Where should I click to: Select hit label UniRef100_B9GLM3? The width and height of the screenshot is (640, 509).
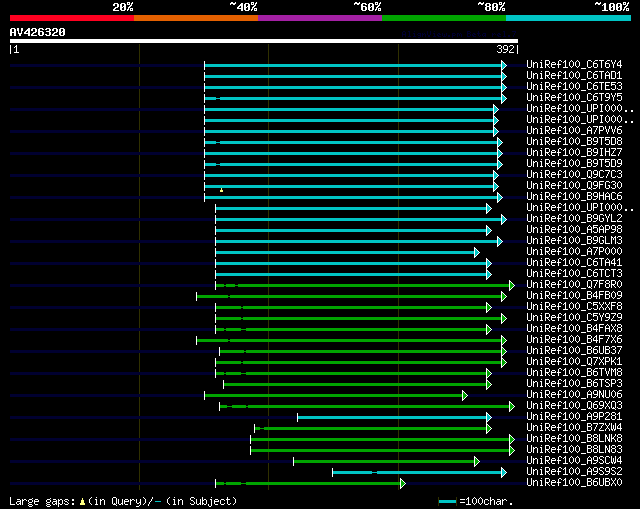coord(574,241)
